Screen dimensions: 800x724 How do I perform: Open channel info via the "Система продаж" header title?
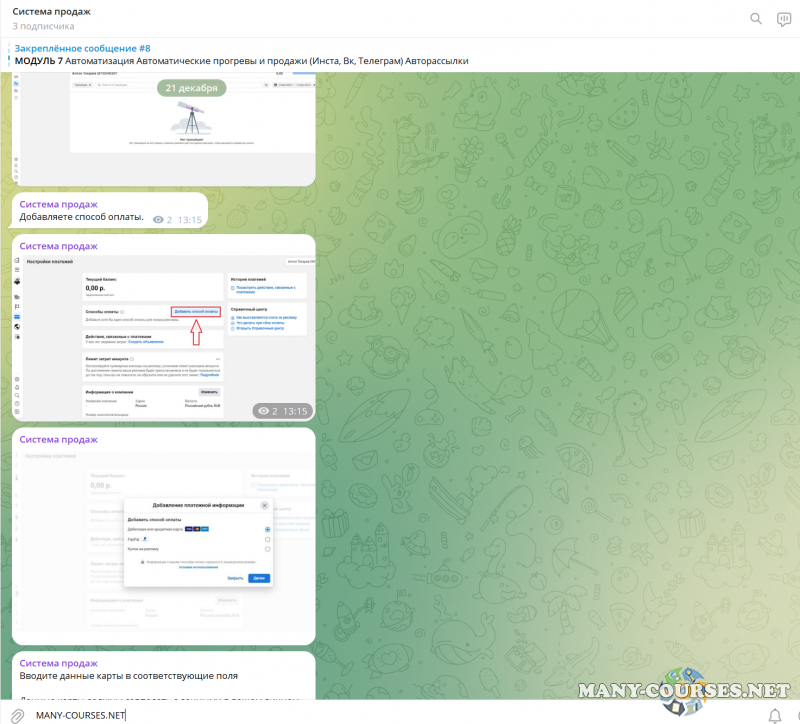pyautogui.click(x=51, y=12)
